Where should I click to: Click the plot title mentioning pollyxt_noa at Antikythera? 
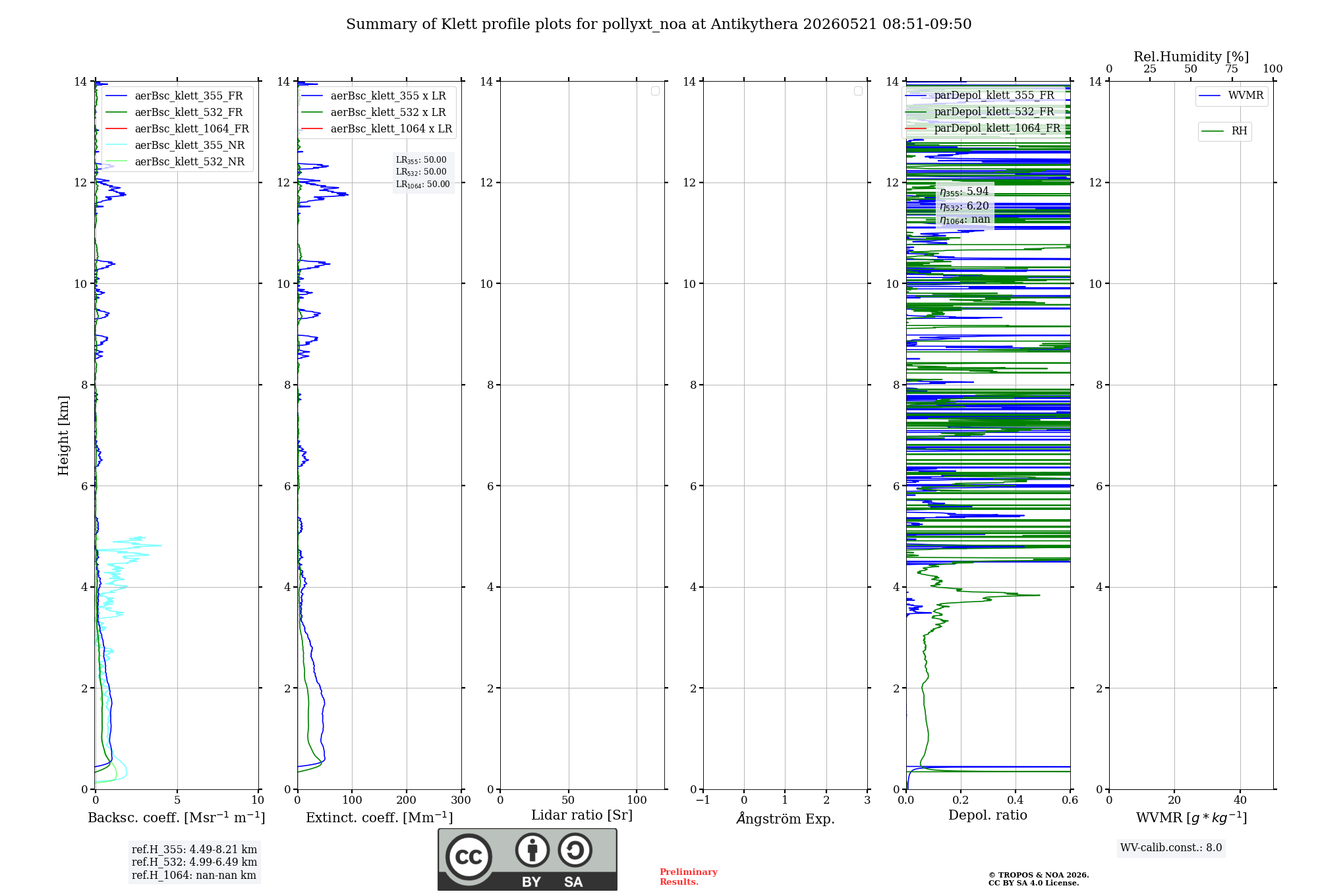coord(658,24)
